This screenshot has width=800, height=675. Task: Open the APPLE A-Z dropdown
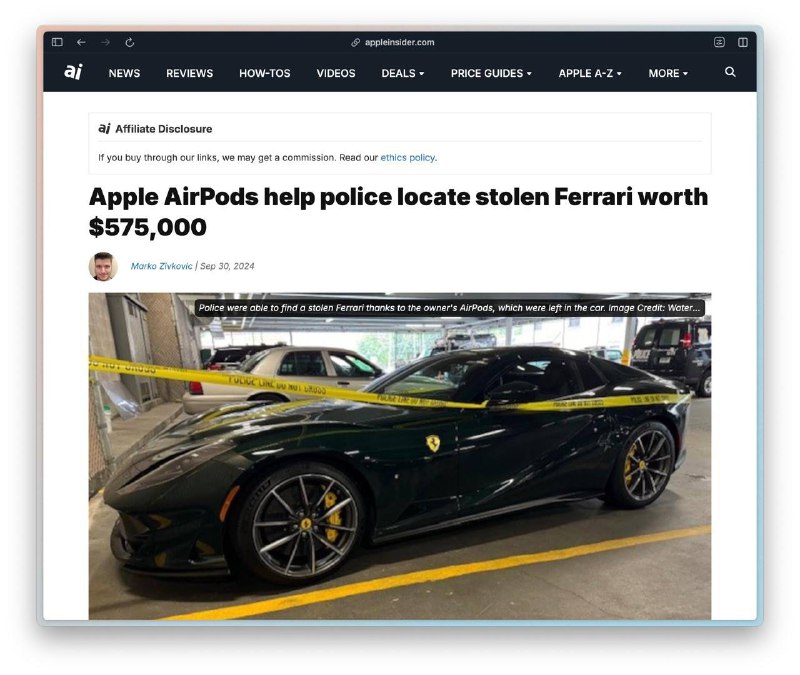pos(590,73)
